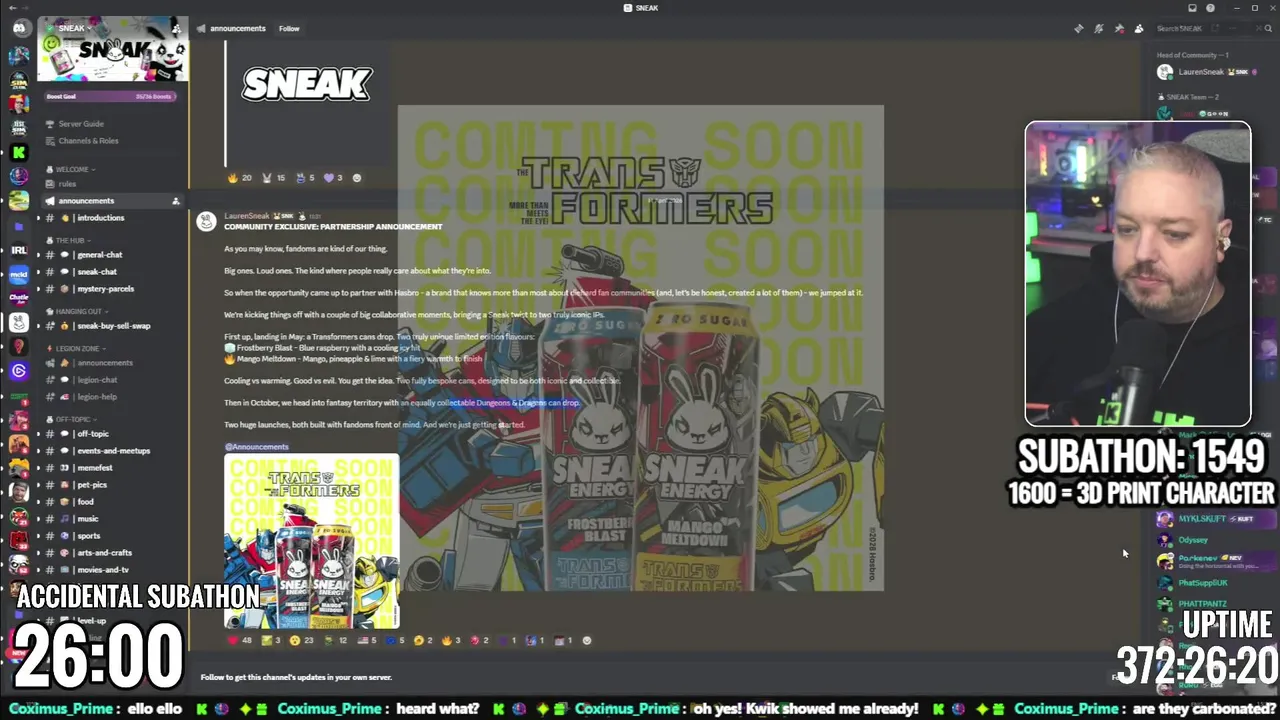
Task: Open the sneak-buy-sell-swap channel
Action: pos(112,326)
